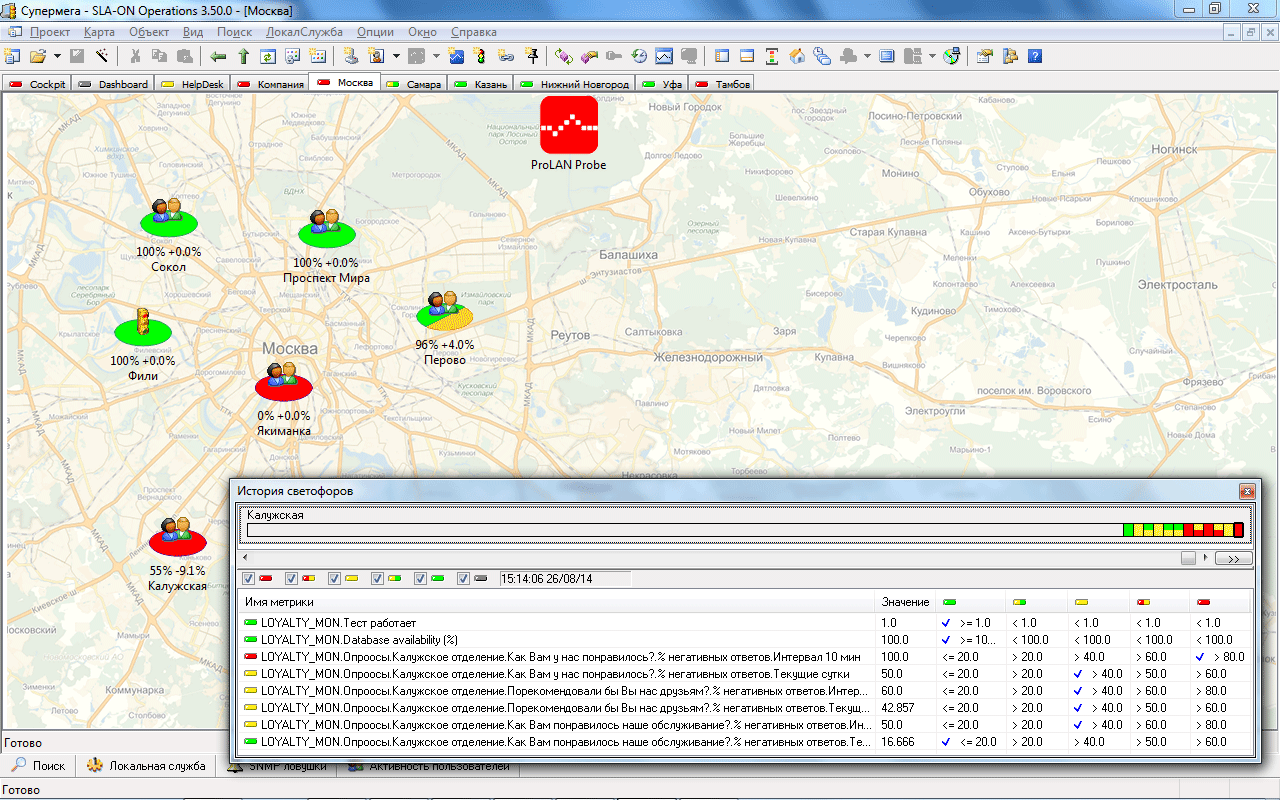Click the home icon in the toolbar
This screenshot has height=800, width=1280.
[x=797, y=56]
